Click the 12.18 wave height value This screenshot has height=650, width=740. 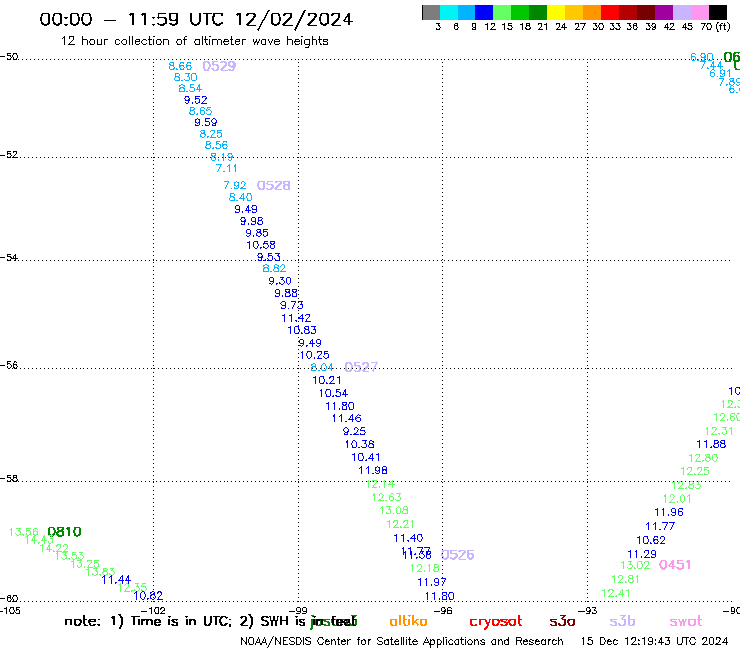425,568
